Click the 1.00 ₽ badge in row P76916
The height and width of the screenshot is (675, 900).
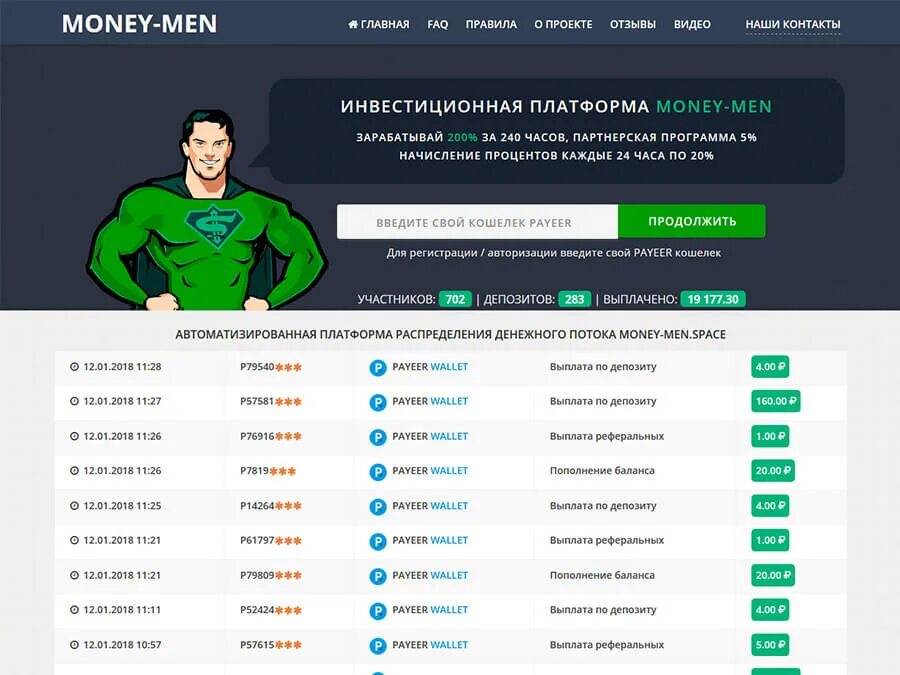tap(770, 436)
